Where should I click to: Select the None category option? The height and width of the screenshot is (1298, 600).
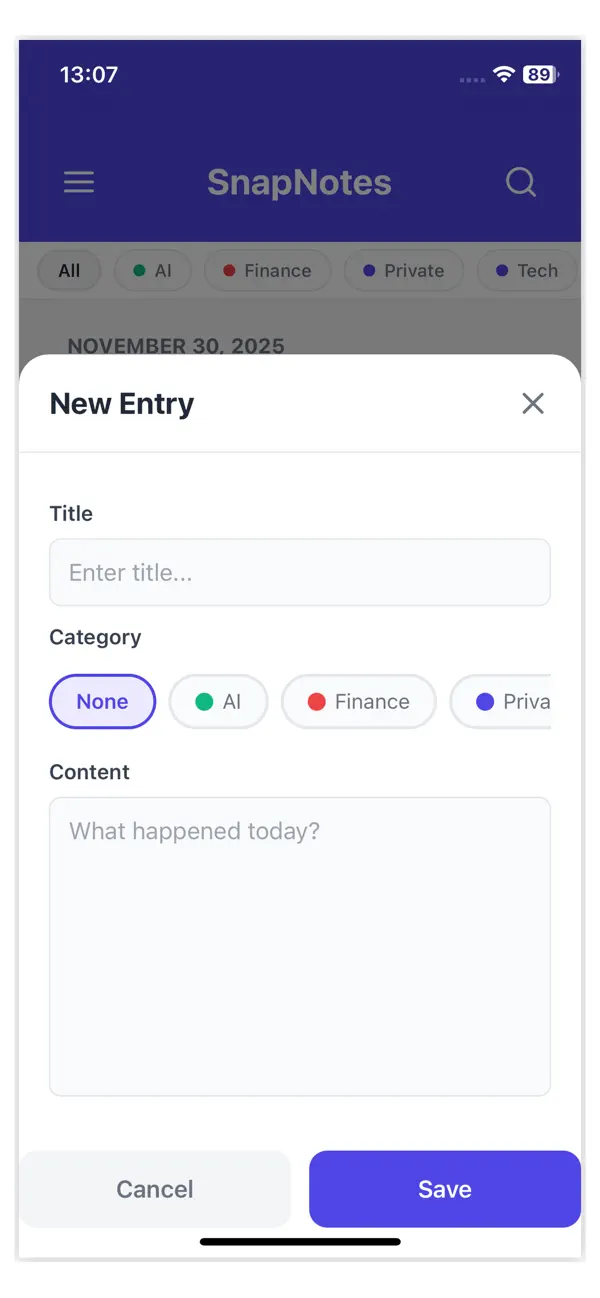102,701
